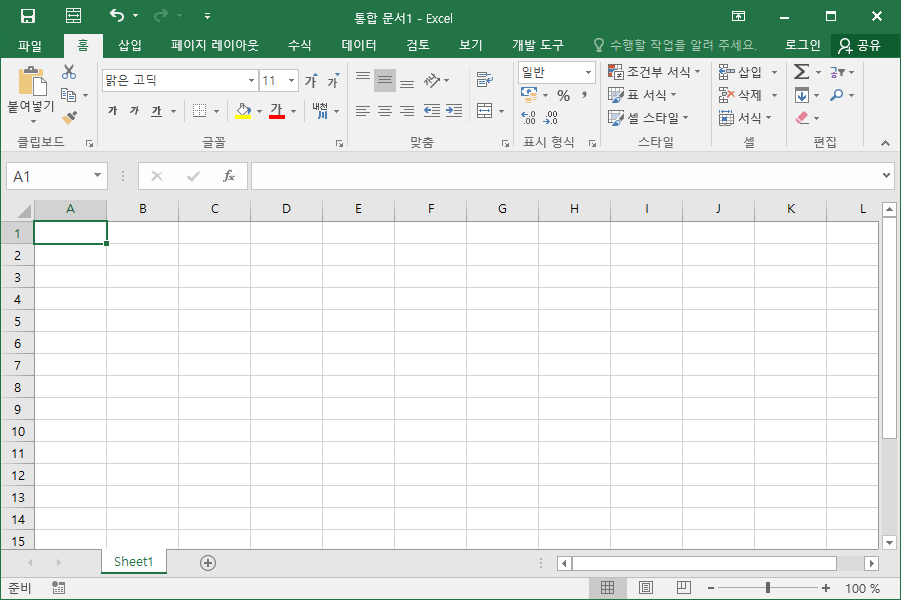Click the zoom slider handle
The image size is (901, 600).
click(x=768, y=588)
